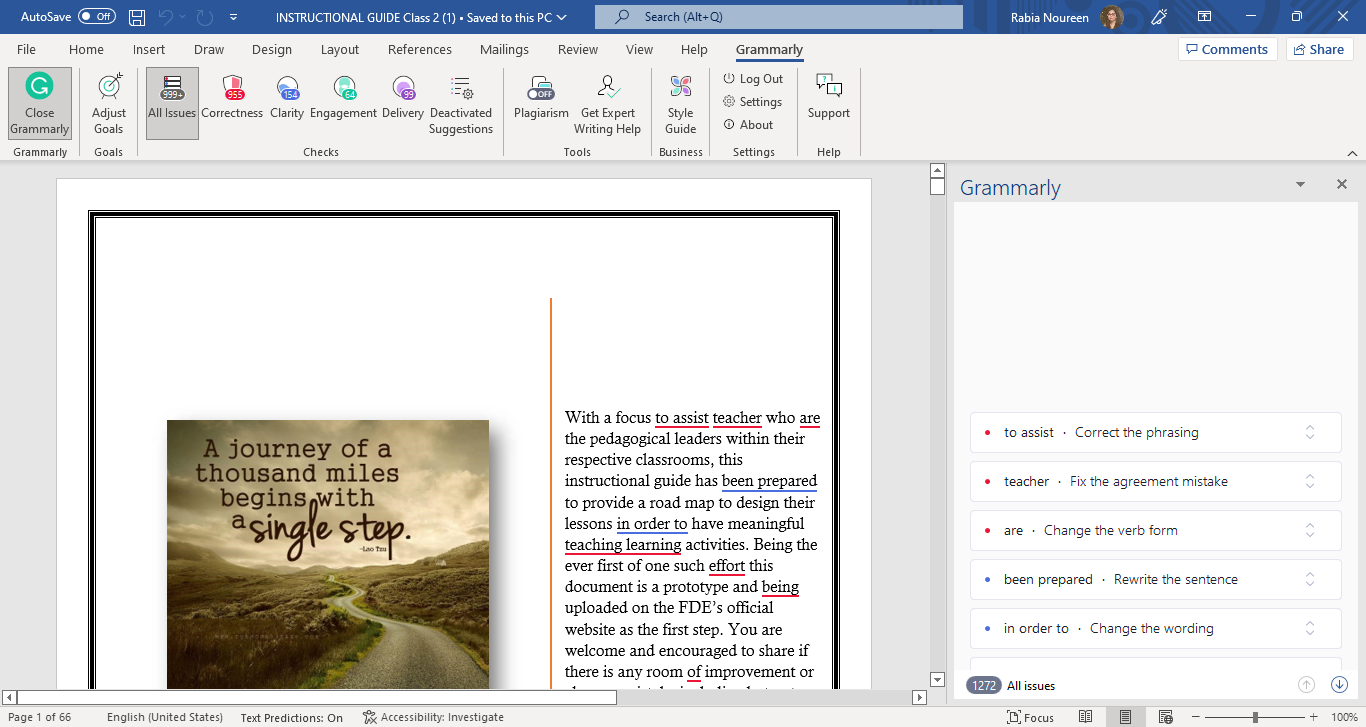This screenshot has width=1366, height=727.
Task: View Deactivated Suggestions
Action: click(x=461, y=103)
